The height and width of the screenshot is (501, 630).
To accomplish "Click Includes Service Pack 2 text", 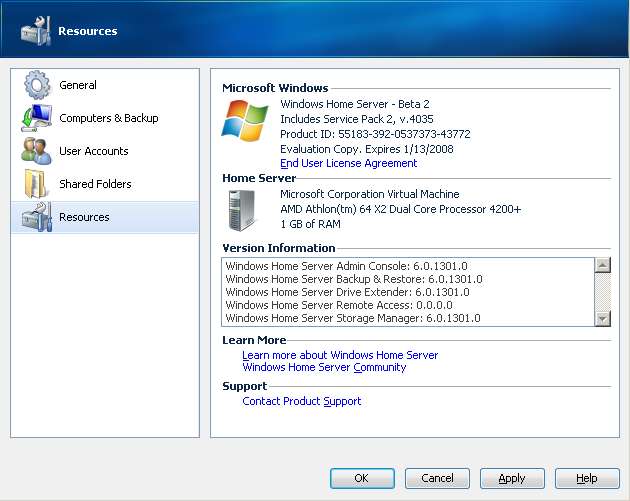I will coord(357,119).
